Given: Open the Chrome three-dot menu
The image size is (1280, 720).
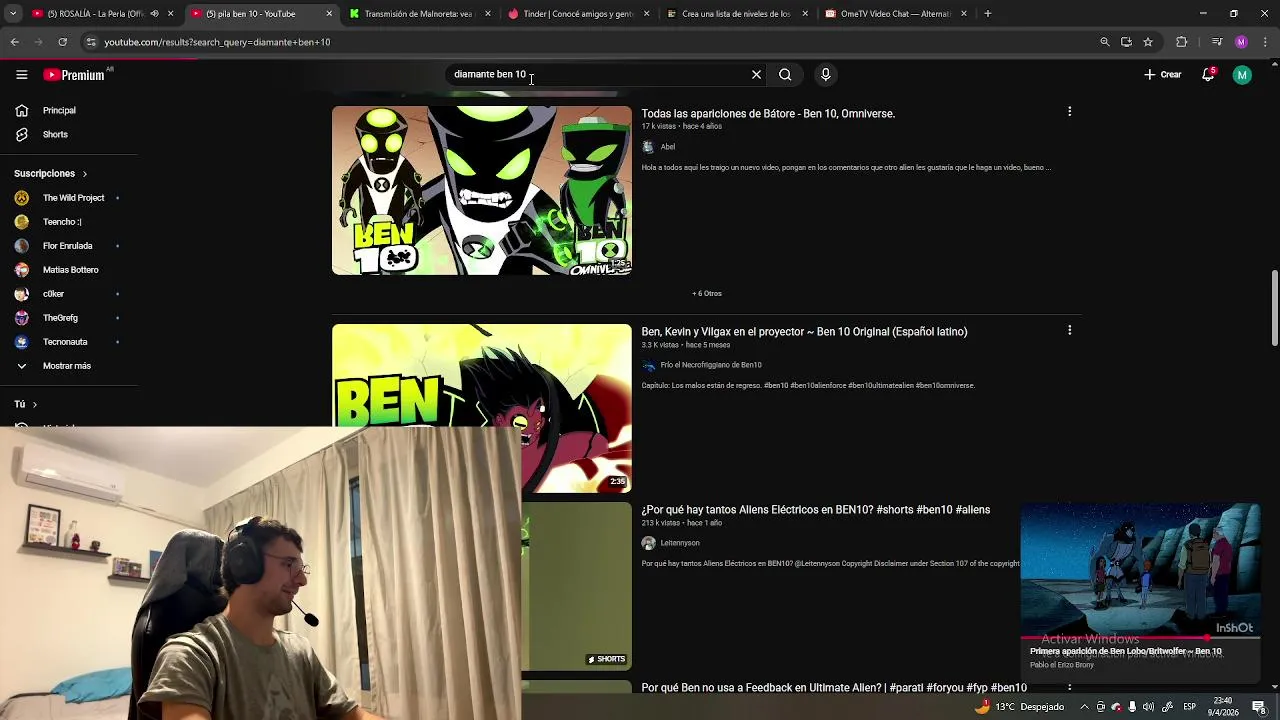Looking at the screenshot, I should point(1265,42).
